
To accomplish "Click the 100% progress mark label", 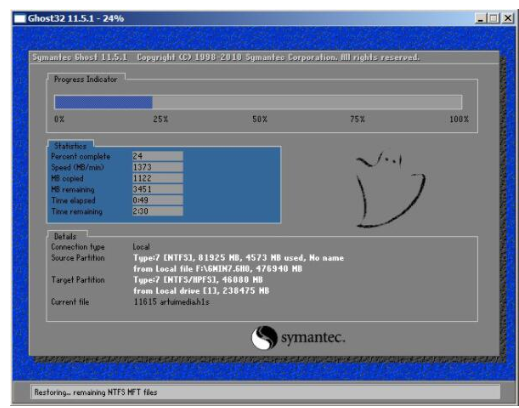I will click(x=459, y=119).
